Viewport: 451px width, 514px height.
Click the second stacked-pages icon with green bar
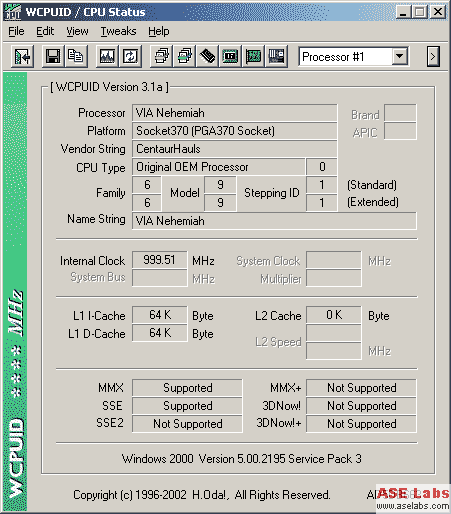(184, 56)
